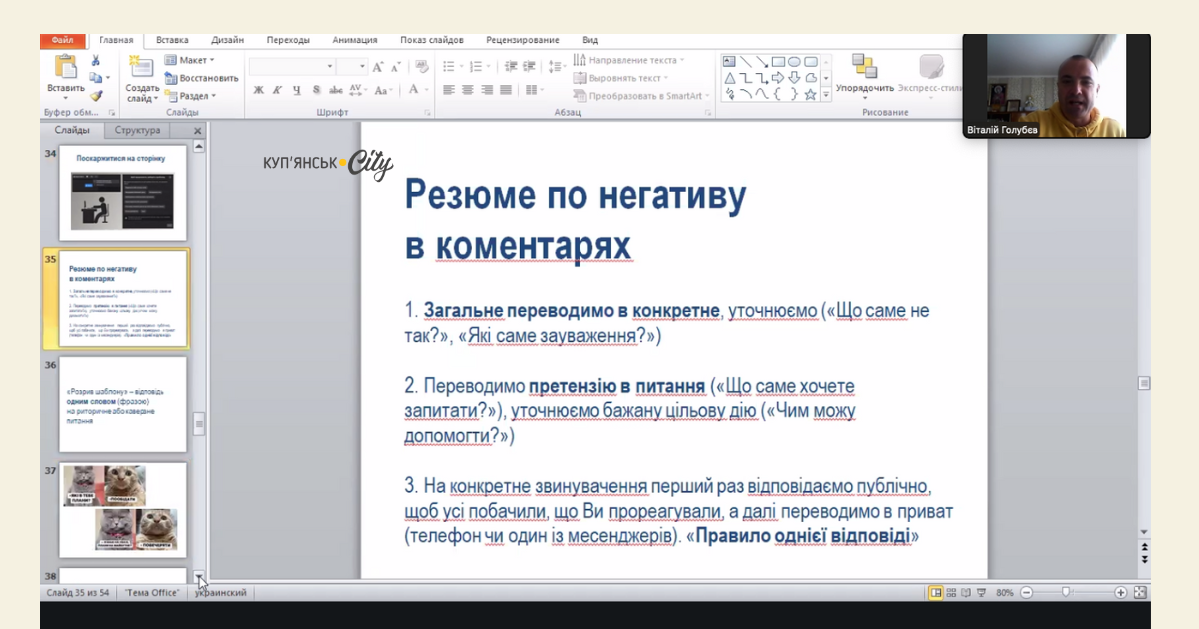Click the Восстановить reset slide icon

pos(171,78)
